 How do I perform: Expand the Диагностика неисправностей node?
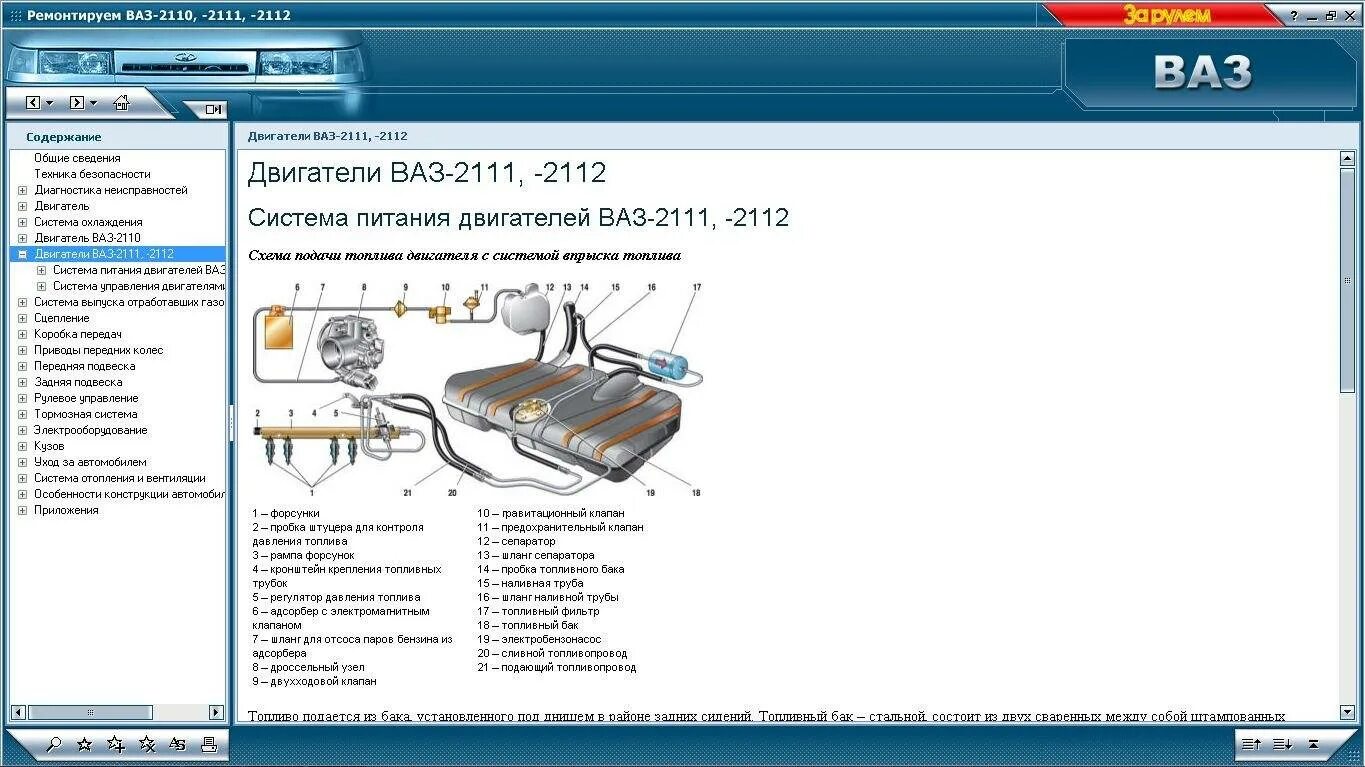22,190
